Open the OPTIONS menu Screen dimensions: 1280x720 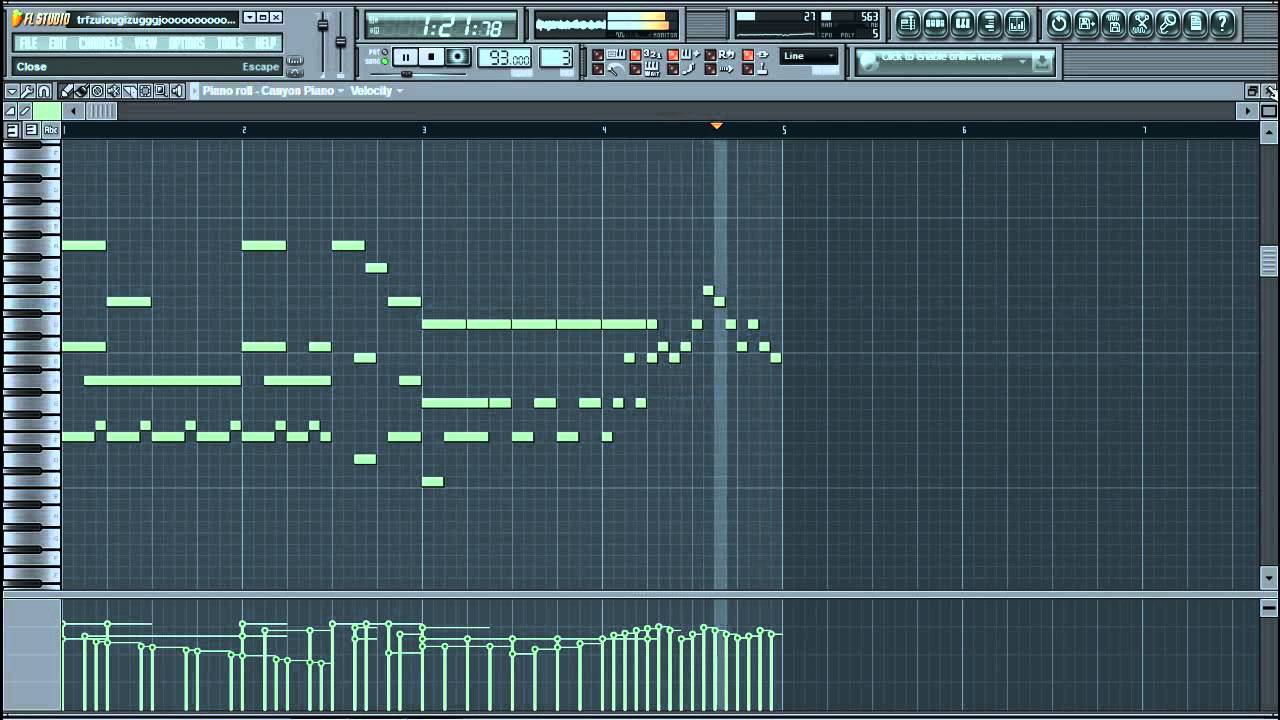tap(186, 43)
